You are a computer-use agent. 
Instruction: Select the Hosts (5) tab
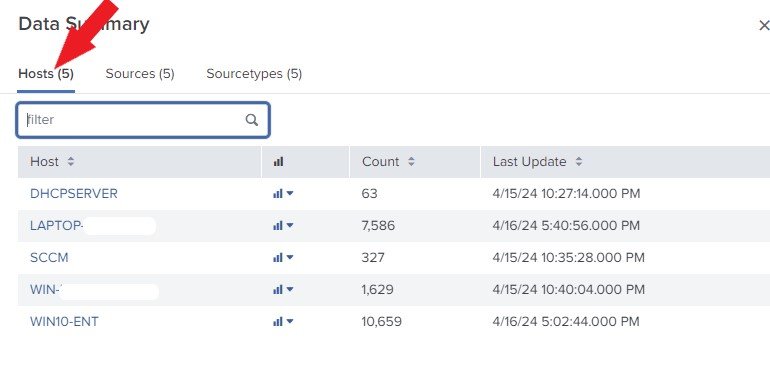point(46,74)
